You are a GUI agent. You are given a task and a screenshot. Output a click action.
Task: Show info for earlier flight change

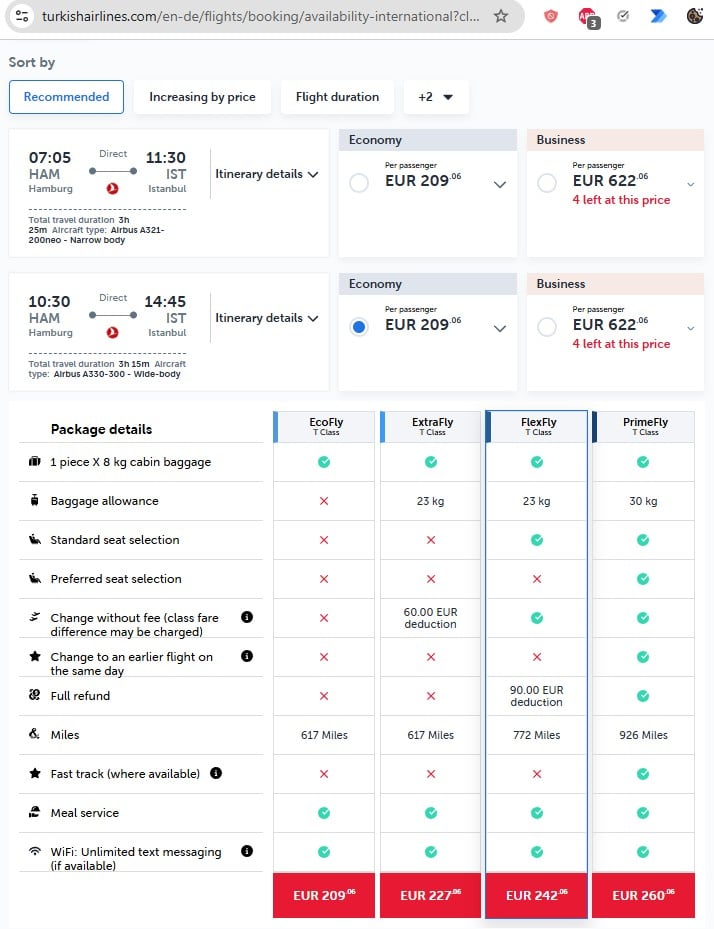tap(247, 656)
